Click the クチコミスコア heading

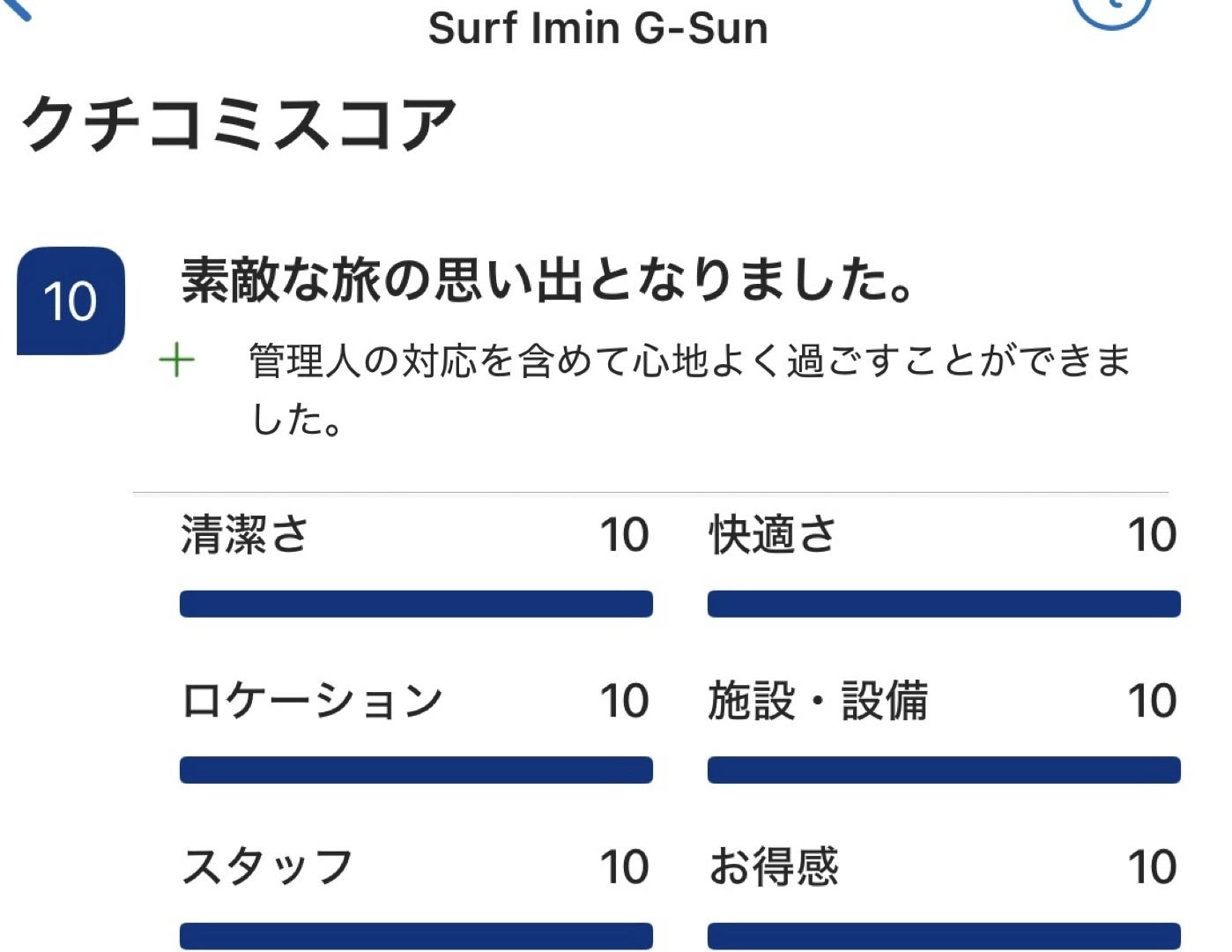238,123
